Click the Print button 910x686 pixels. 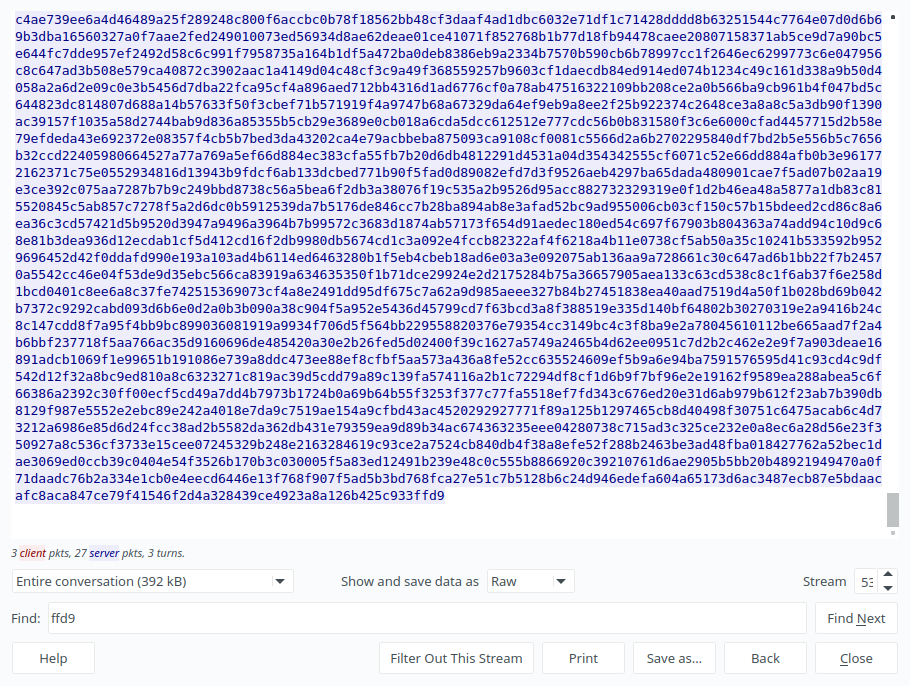[583, 658]
